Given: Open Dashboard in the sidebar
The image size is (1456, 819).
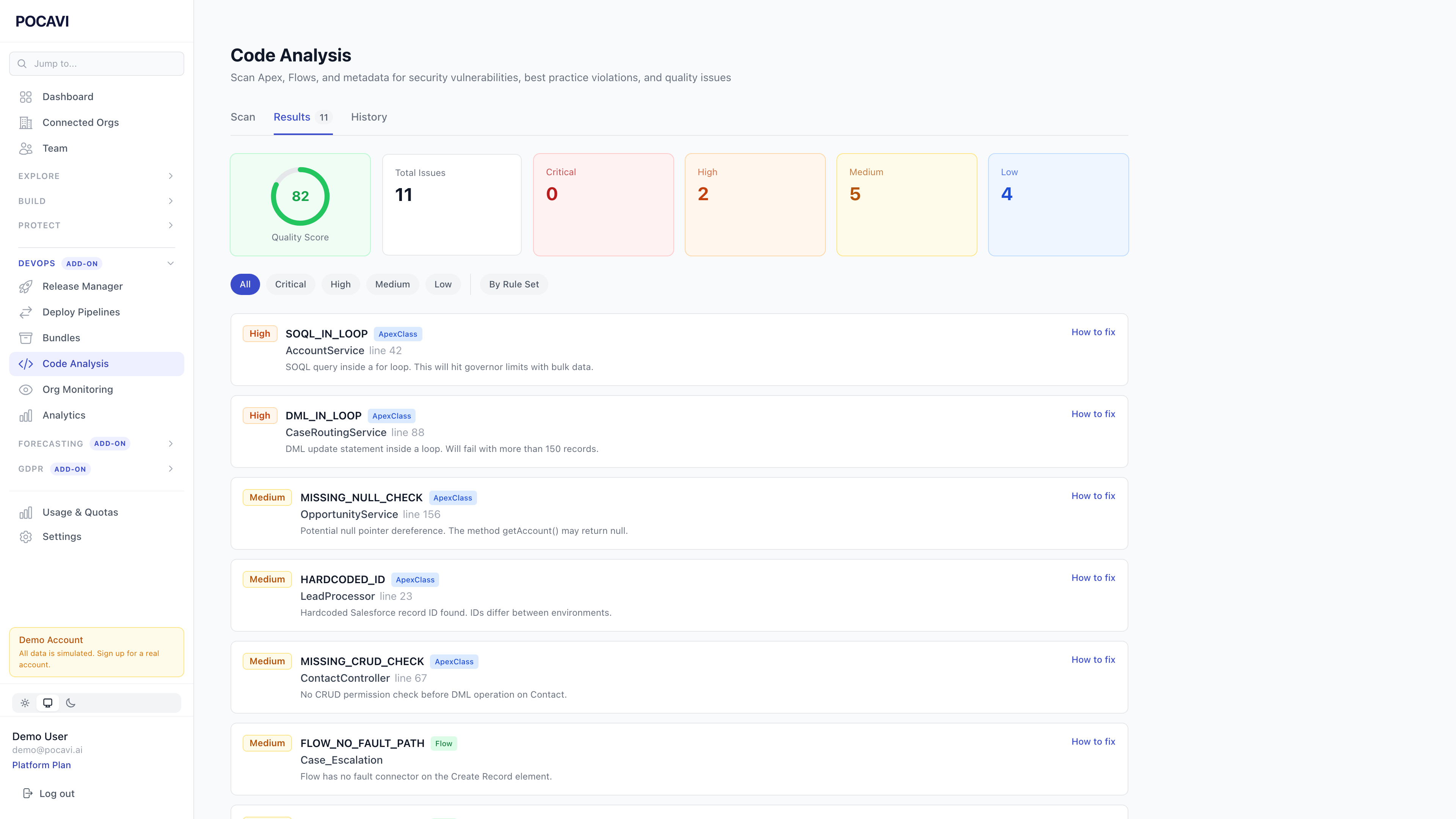Looking at the screenshot, I should pos(97,97).
